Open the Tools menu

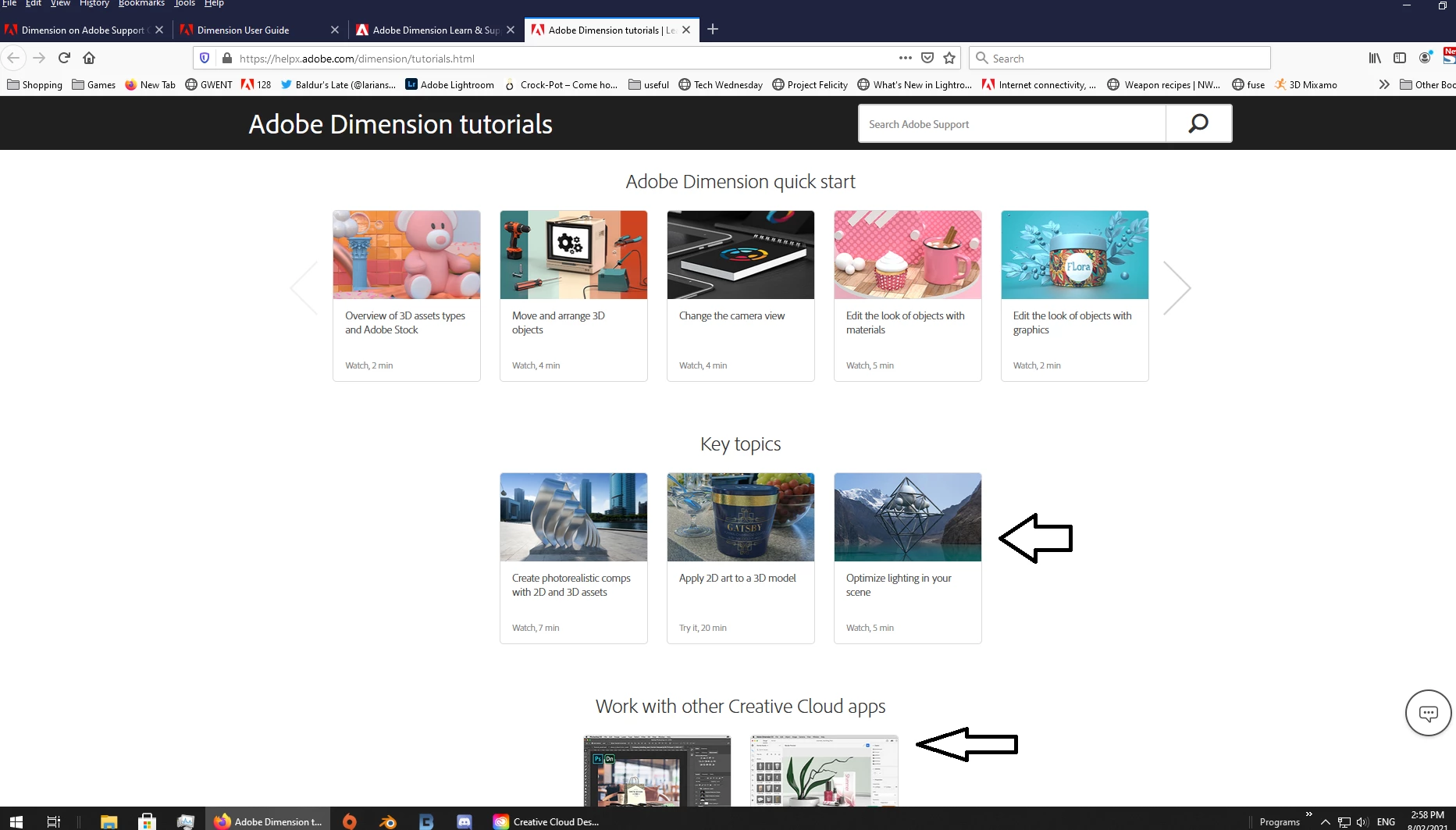[x=184, y=4]
